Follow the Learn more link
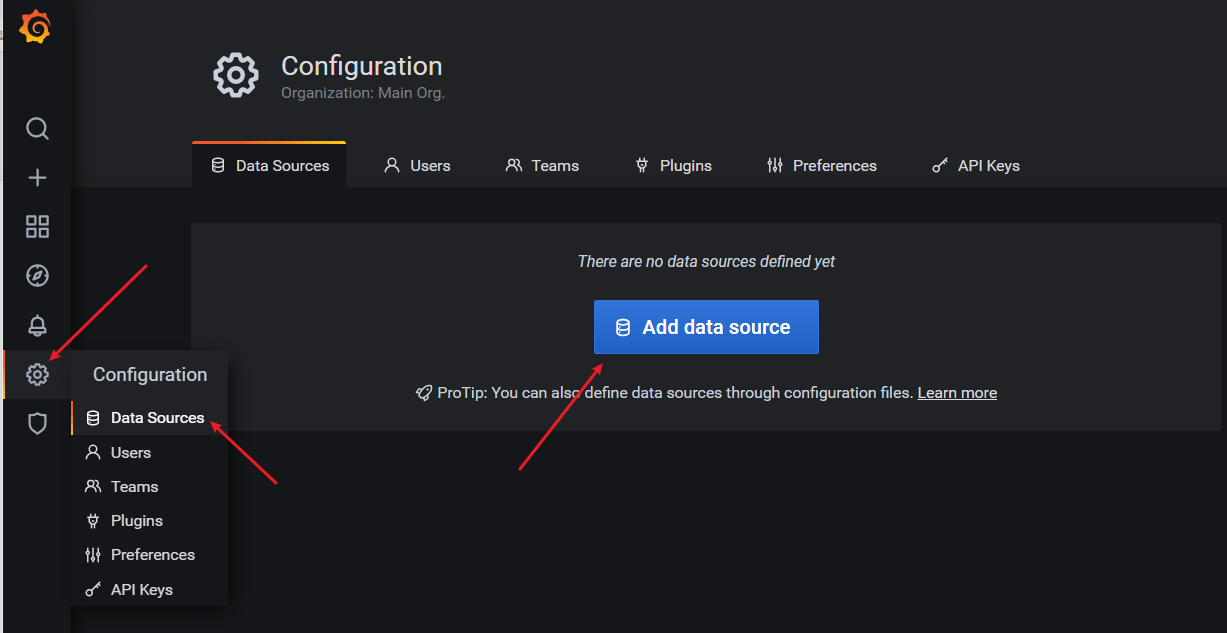Screen dimensions: 1227x633 click(957, 393)
